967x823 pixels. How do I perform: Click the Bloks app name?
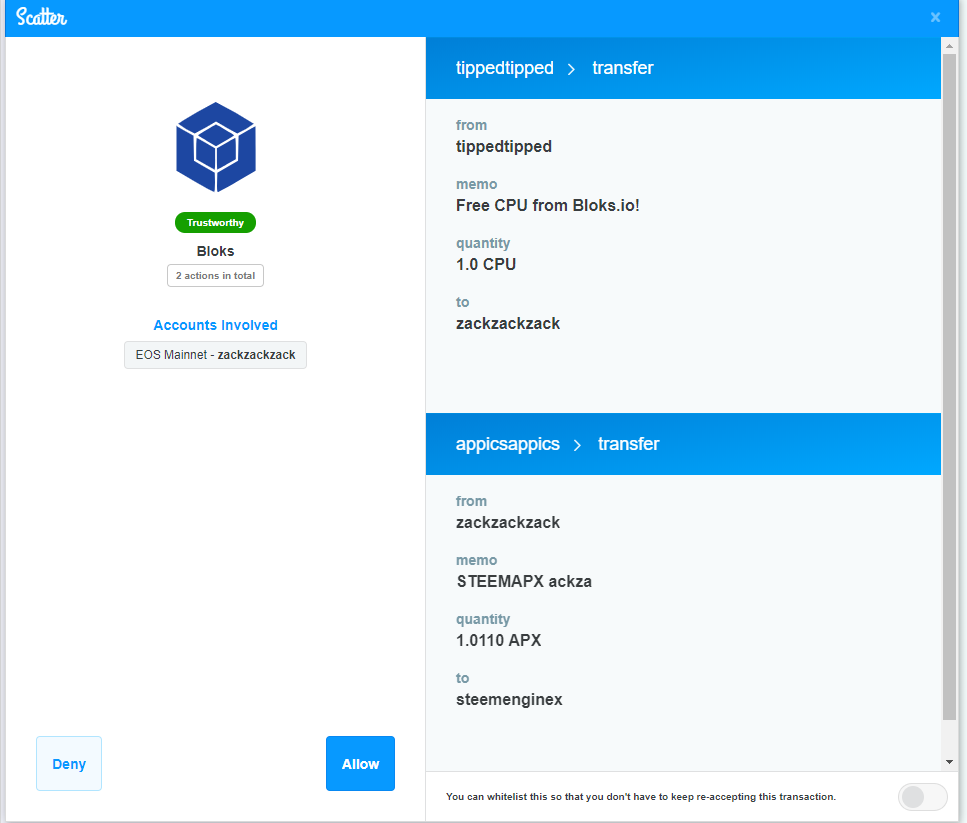coord(215,252)
